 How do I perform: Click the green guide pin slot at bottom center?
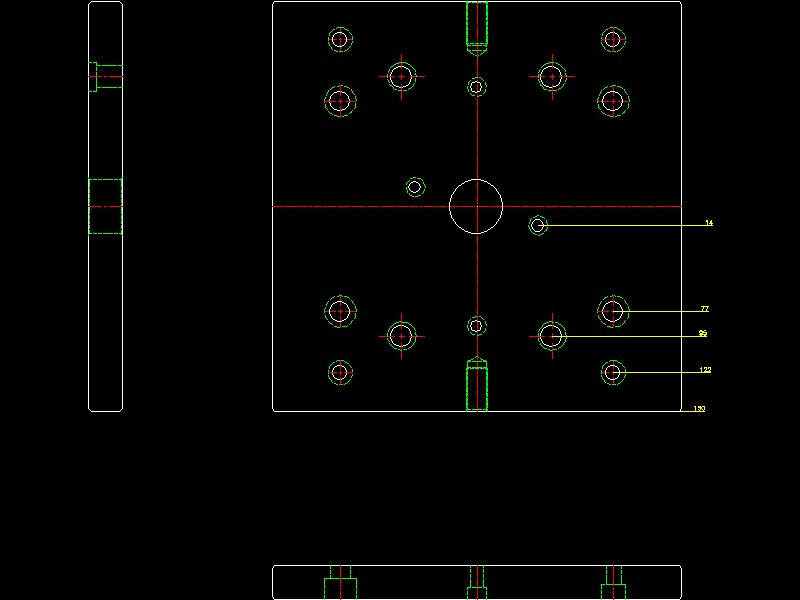pyautogui.click(x=476, y=385)
